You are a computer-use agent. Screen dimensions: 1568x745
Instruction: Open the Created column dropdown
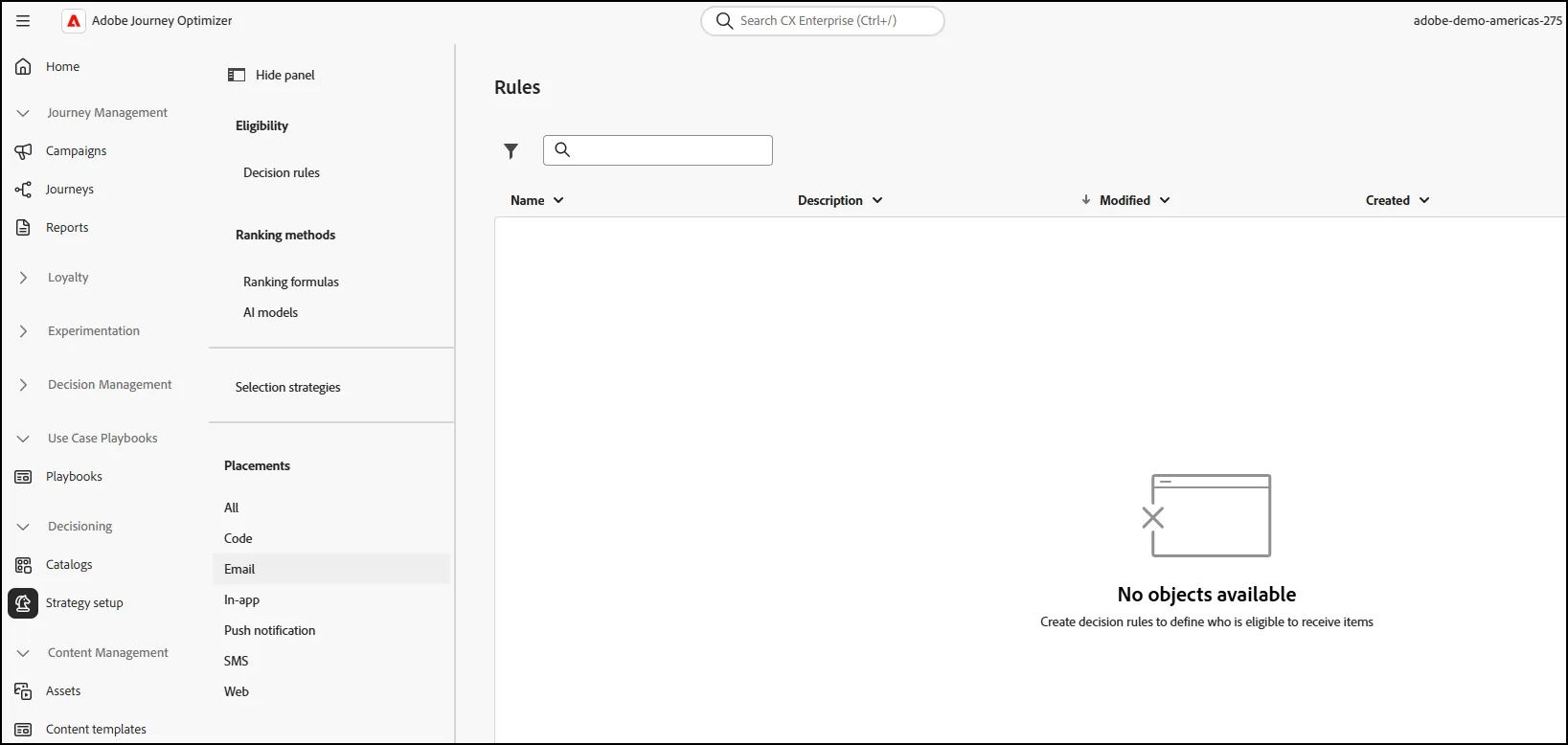pos(1424,200)
